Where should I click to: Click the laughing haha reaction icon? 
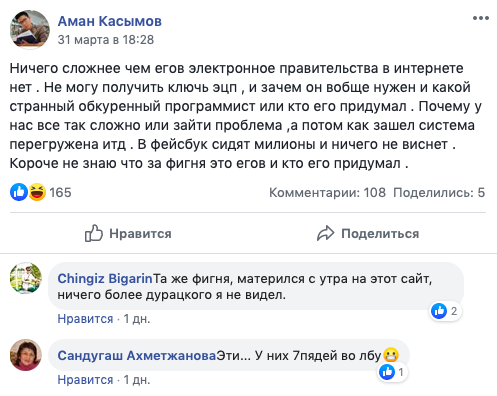tap(37, 192)
